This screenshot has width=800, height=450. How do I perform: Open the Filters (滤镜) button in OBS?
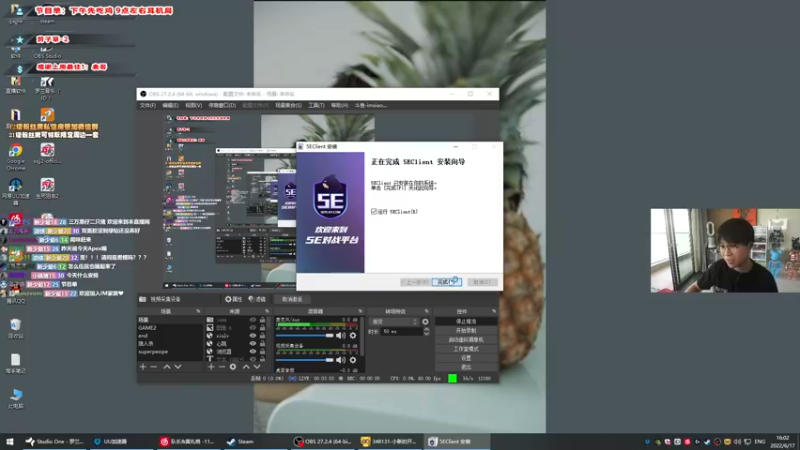tap(257, 299)
